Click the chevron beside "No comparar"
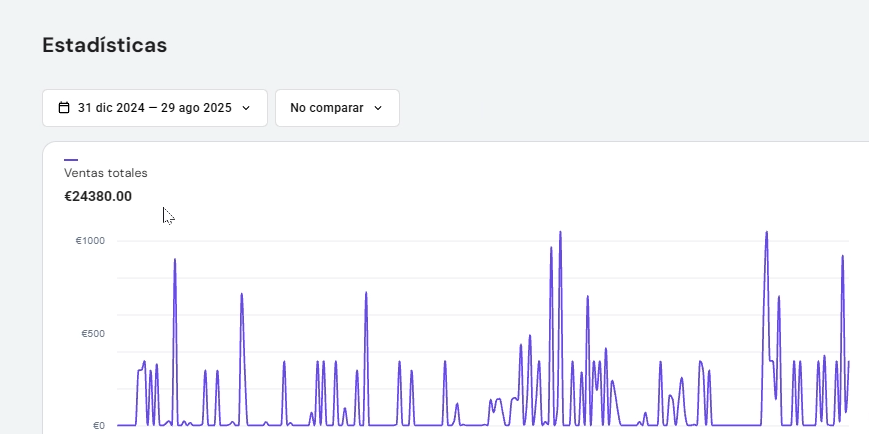 coord(378,108)
